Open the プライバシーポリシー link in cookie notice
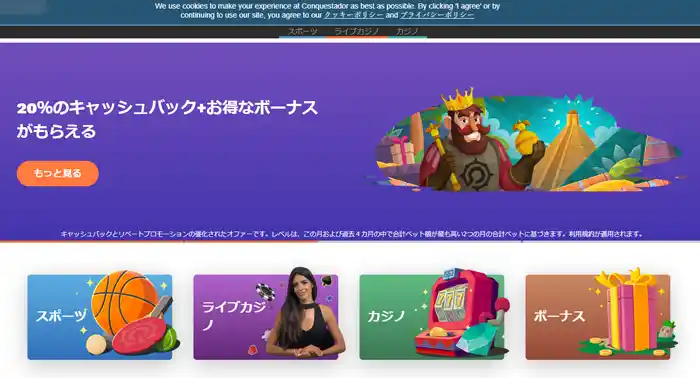Viewport: 700px width, 378px height. [x=437, y=15]
